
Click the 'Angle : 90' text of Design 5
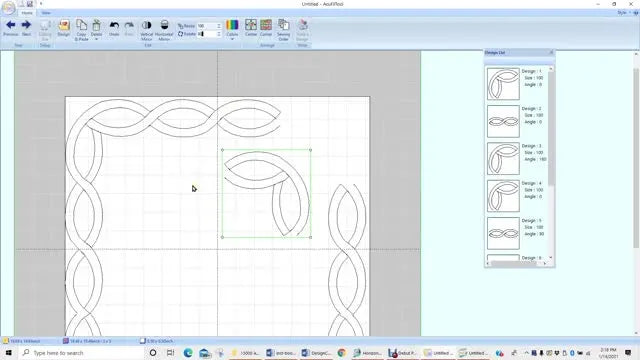click(534, 234)
